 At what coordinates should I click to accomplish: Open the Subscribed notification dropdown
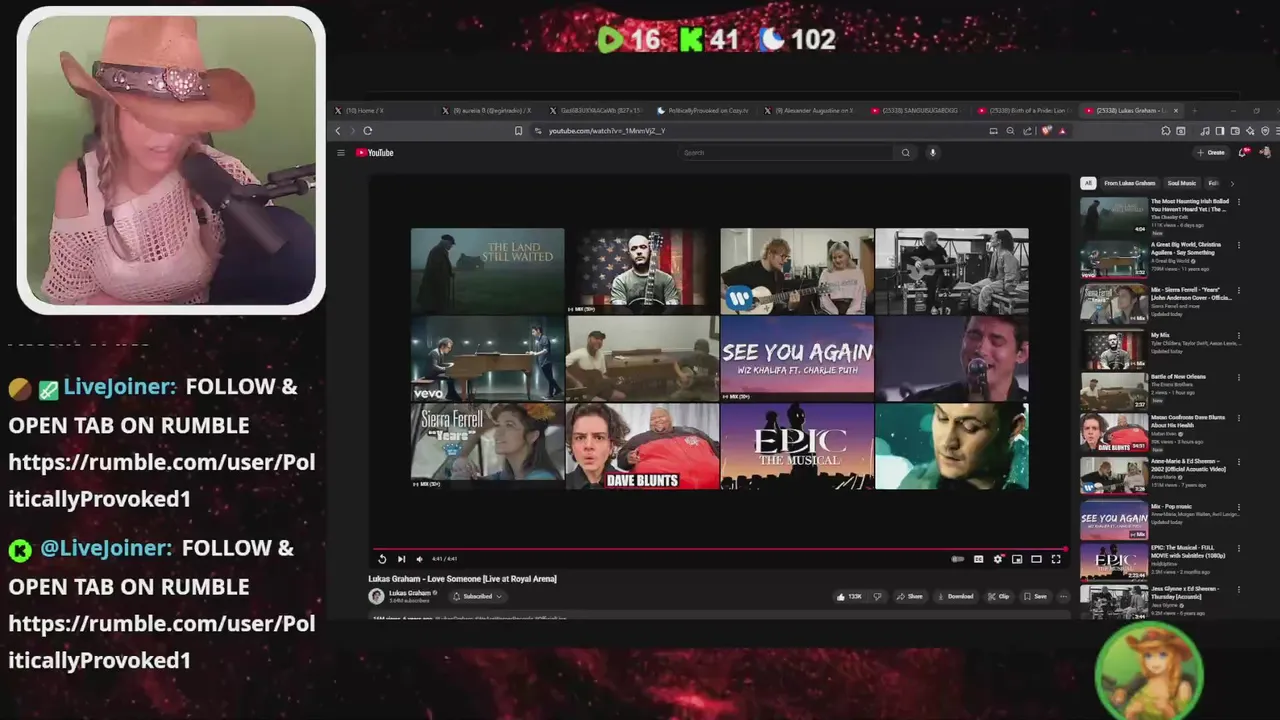pos(476,596)
